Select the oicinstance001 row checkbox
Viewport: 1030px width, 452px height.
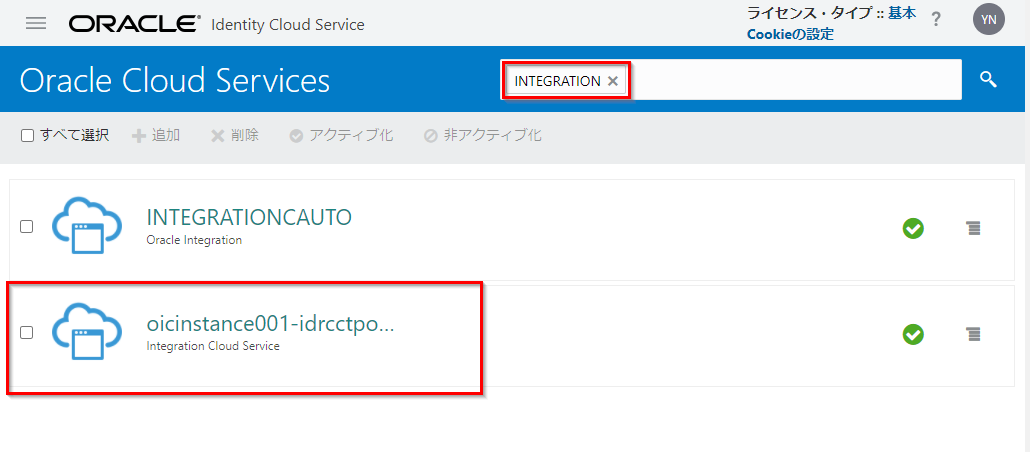(27, 333)
